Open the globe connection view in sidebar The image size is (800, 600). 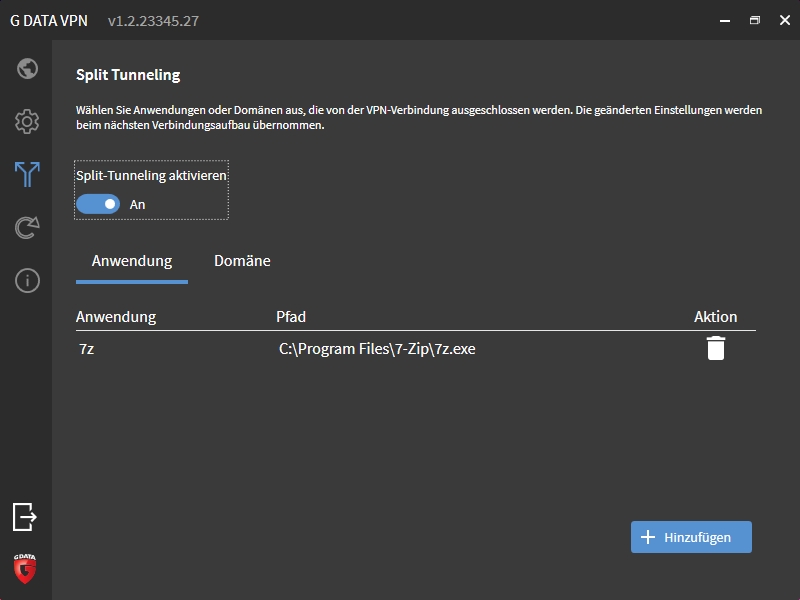[x=27, y=69]
